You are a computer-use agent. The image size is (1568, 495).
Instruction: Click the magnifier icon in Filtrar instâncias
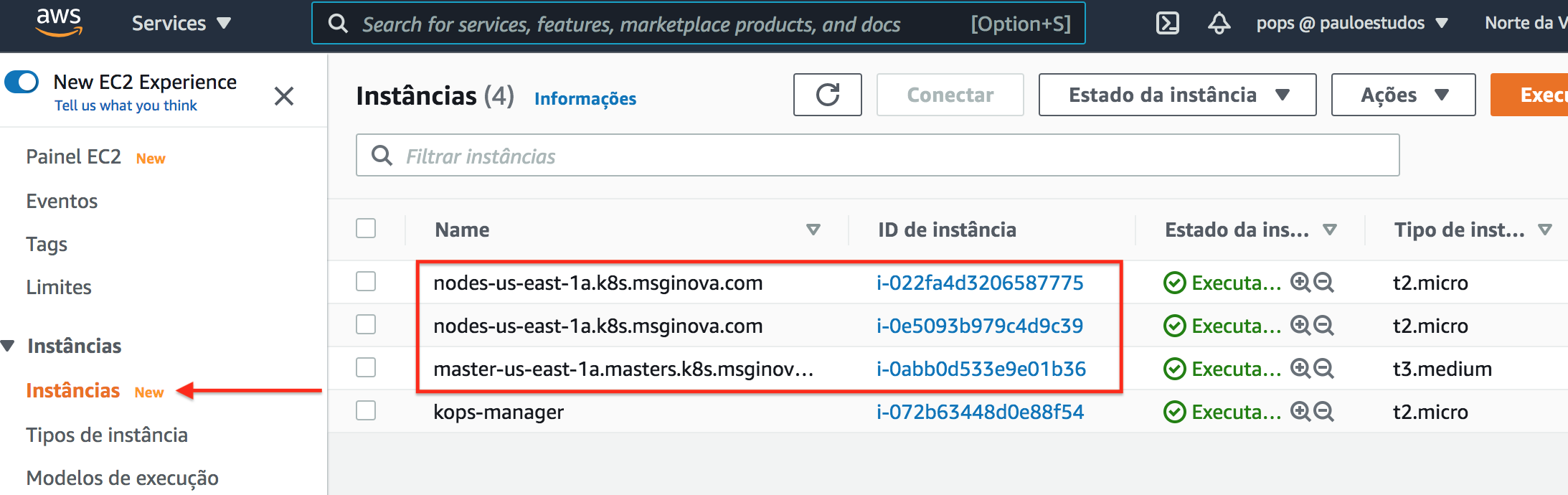coord(382,156)
